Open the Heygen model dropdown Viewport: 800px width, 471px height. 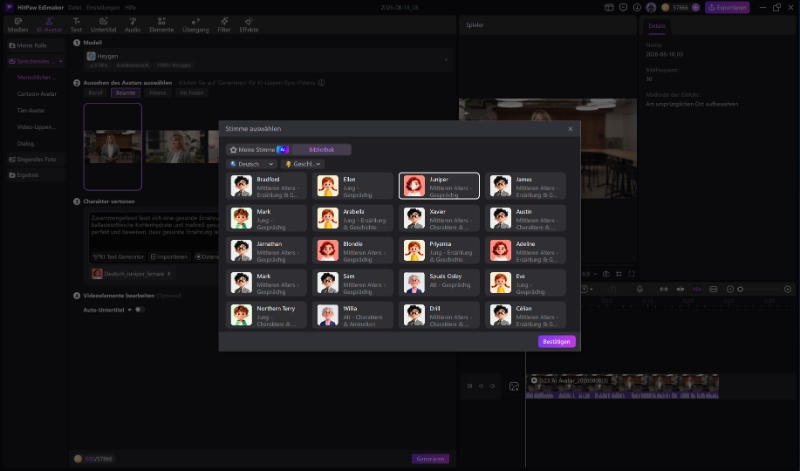point(268,60)
